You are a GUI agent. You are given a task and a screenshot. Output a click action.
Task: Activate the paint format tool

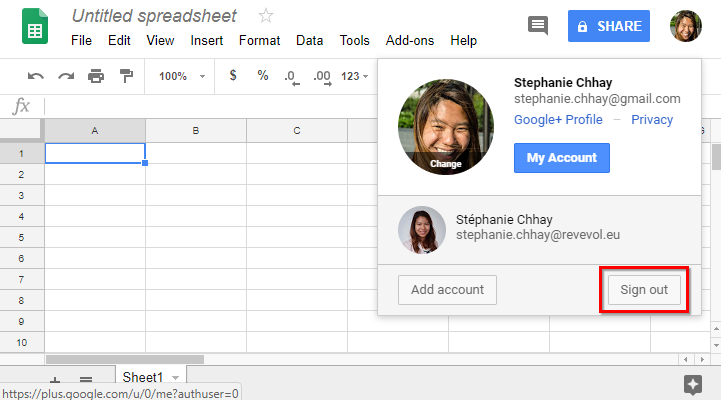click(126, 76)
